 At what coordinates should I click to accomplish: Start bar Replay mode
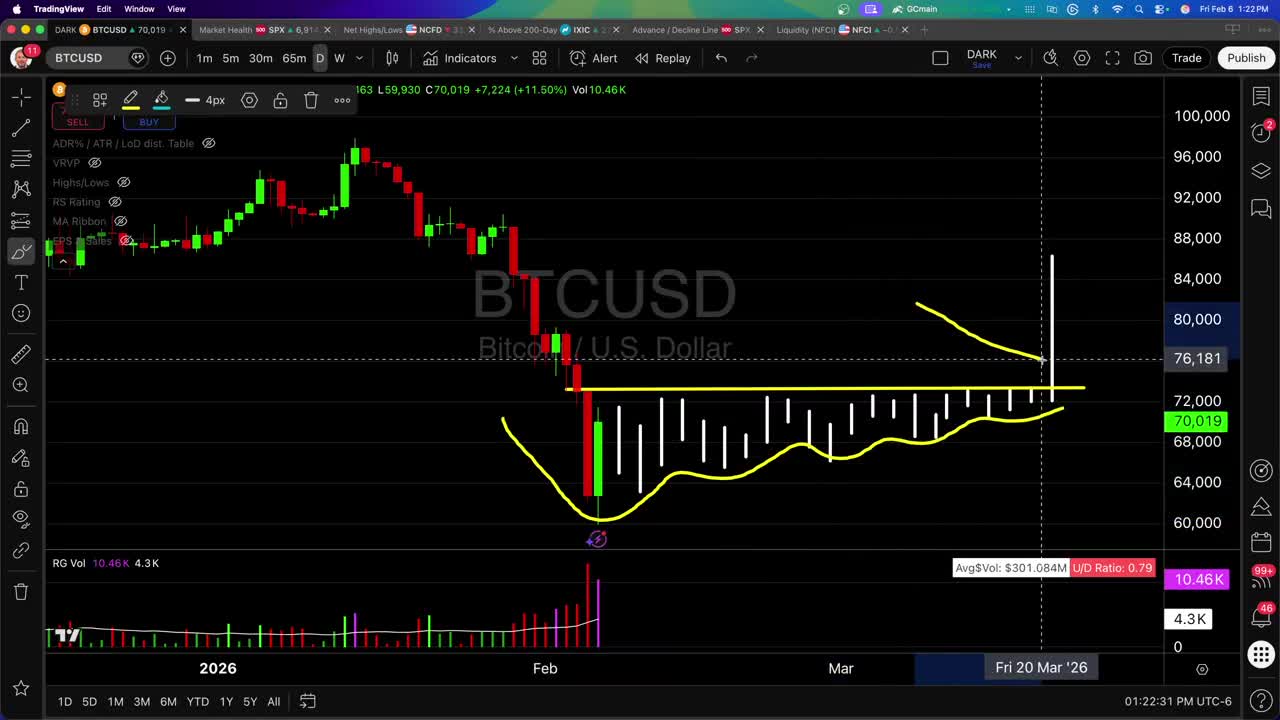click(x=662, y=58)
